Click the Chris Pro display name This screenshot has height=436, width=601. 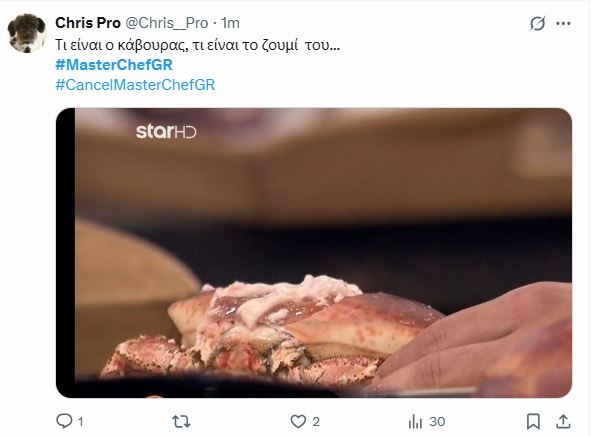coord(88,23)
